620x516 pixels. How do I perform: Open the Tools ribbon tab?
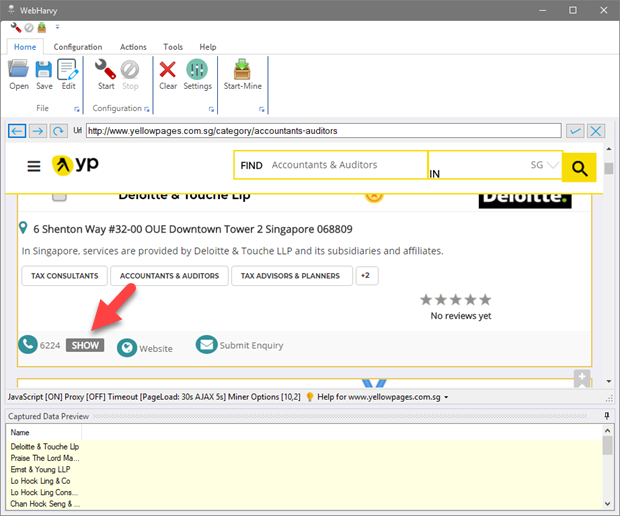coord(173,47)
